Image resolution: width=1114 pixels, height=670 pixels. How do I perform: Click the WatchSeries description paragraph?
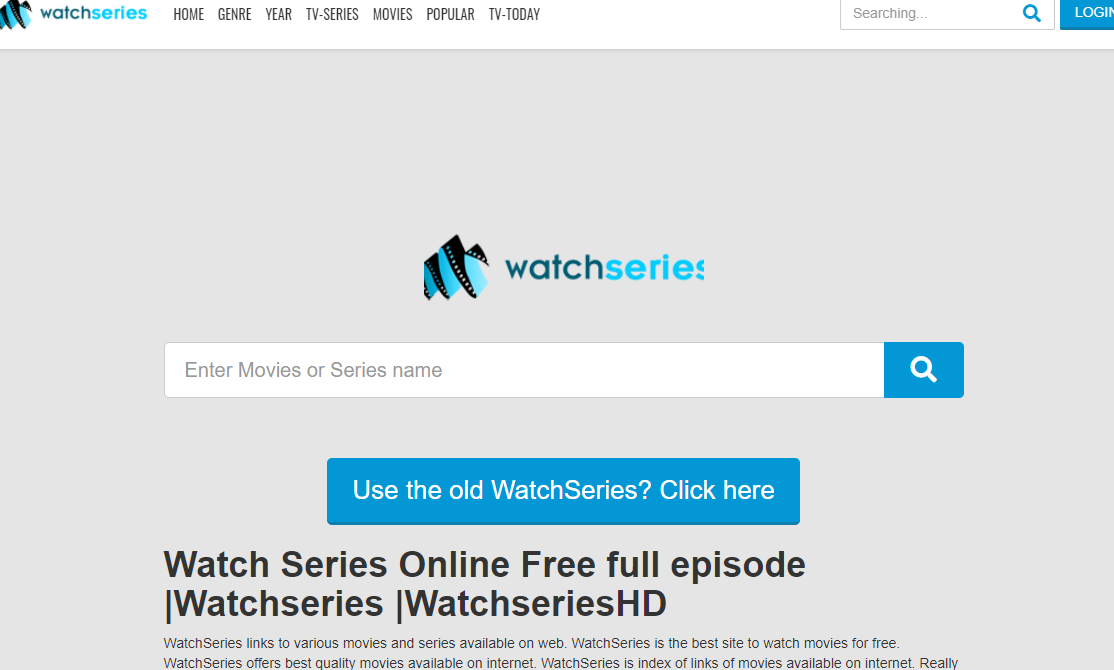[x=561, y=653]
